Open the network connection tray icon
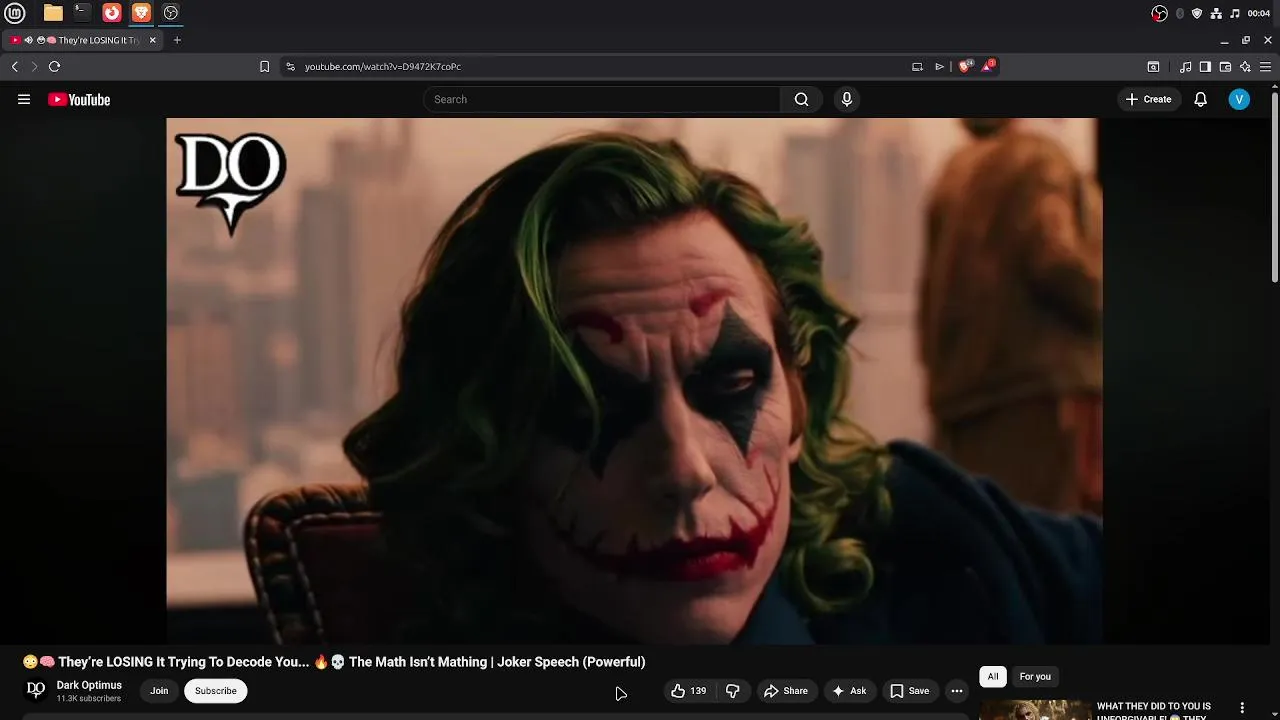The width and height of the screenshot is (1280, 720). (1216, 13)
